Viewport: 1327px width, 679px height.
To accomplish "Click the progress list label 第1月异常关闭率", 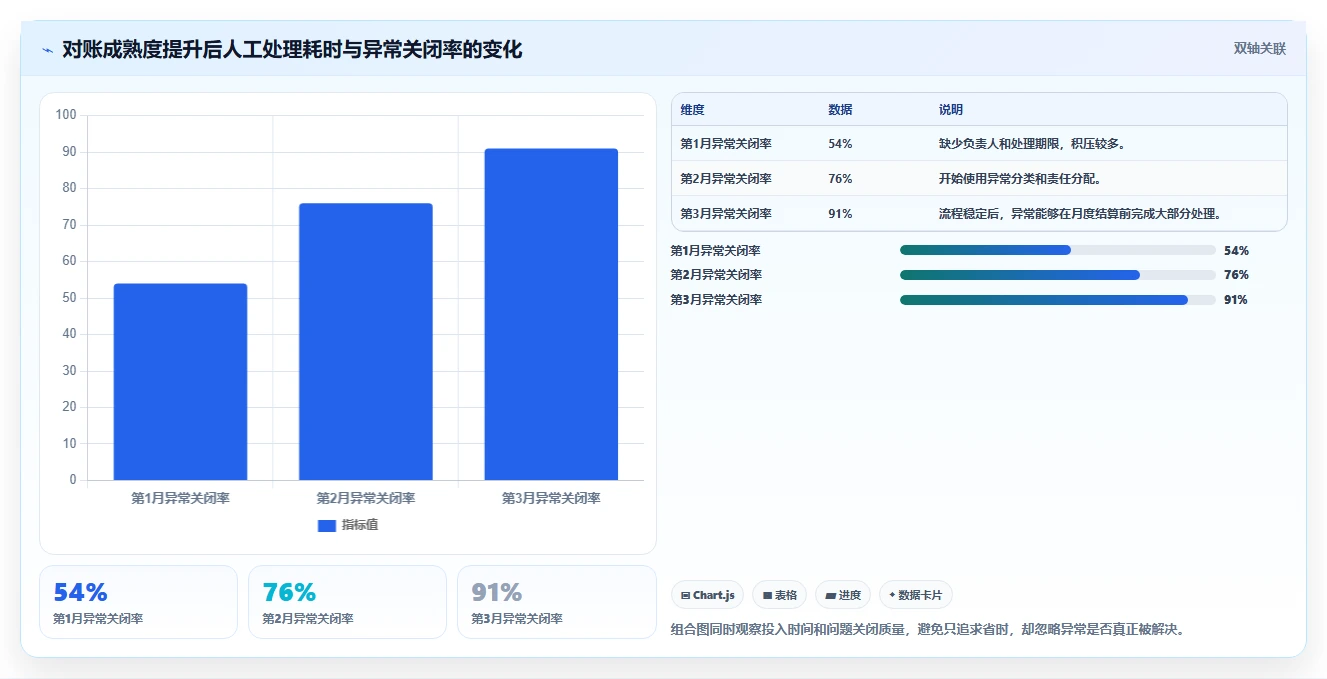I will pos(716,251).
